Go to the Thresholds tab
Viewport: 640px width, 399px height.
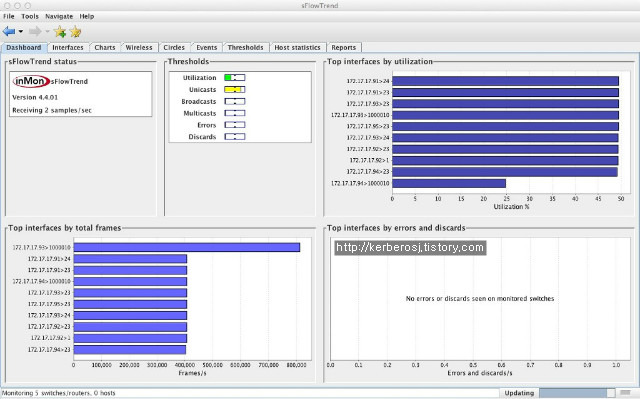[245, 47]
